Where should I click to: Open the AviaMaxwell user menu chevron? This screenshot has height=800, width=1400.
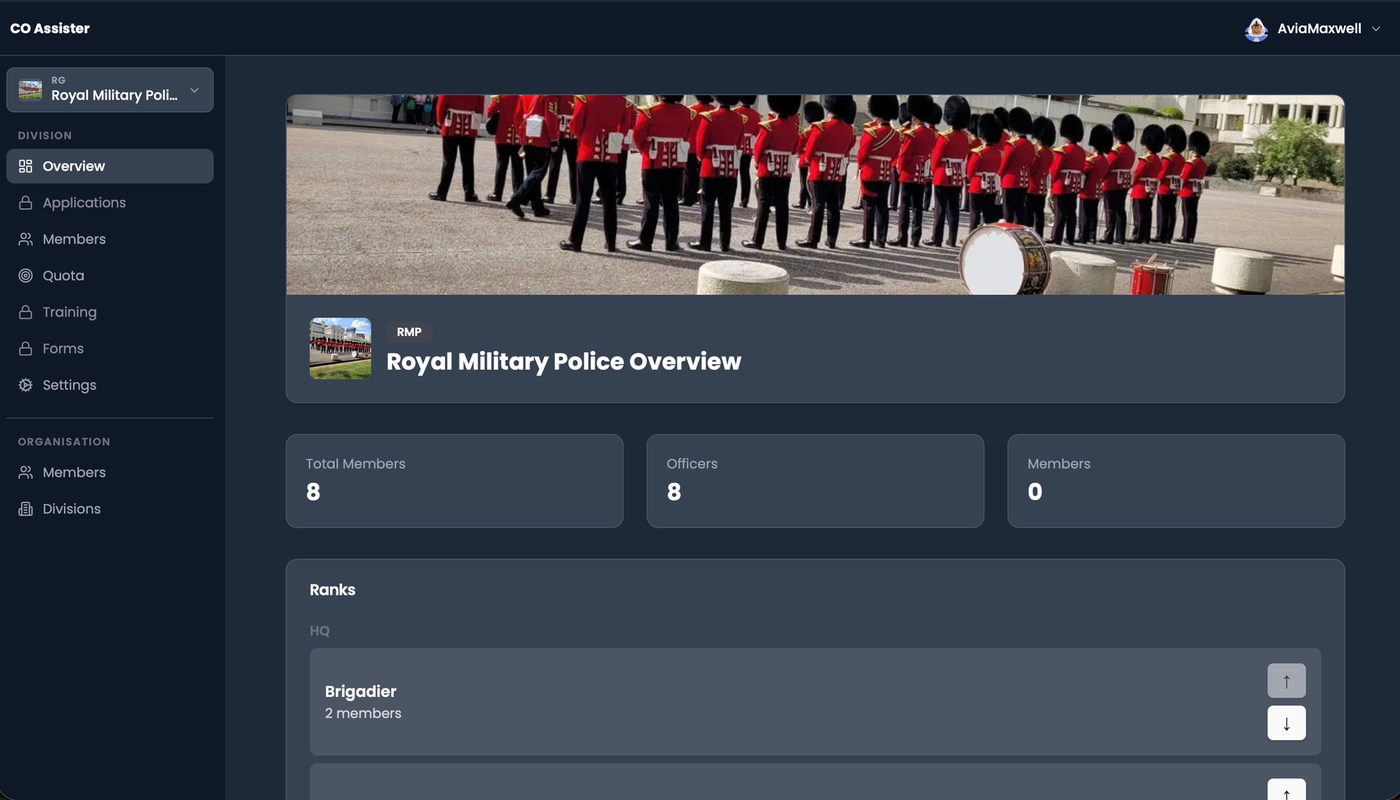coord(1376,29)
